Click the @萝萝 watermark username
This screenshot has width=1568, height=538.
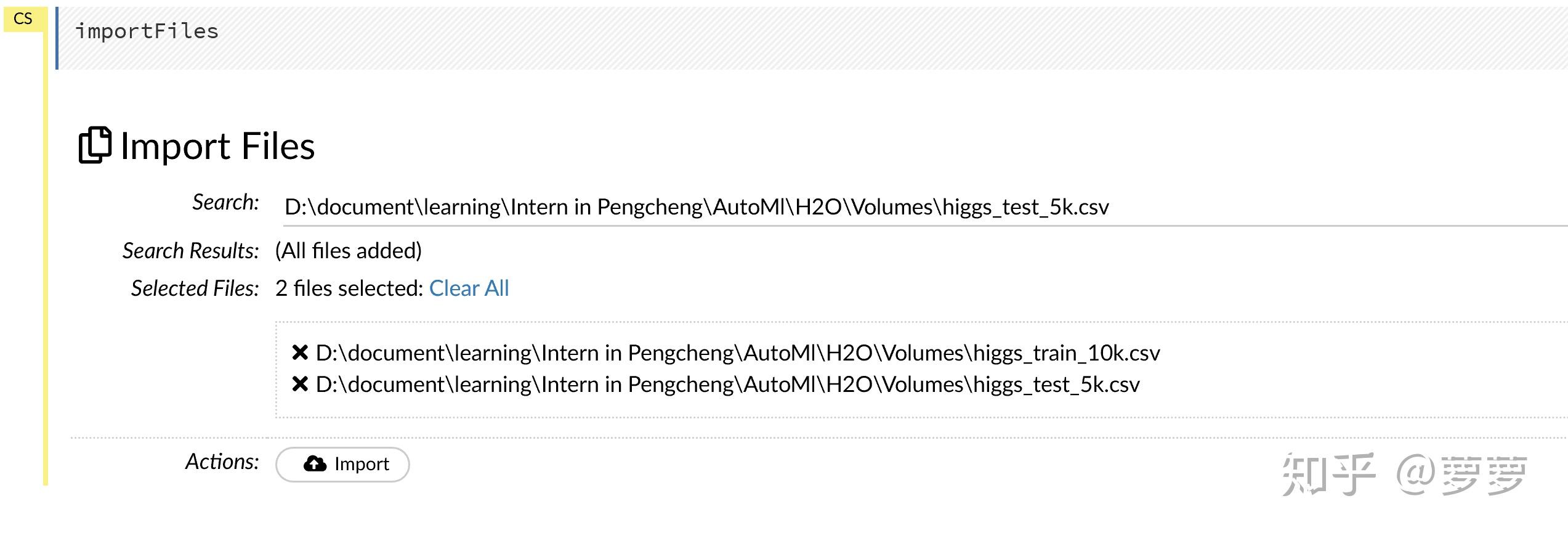click(x=1461, y=475)
